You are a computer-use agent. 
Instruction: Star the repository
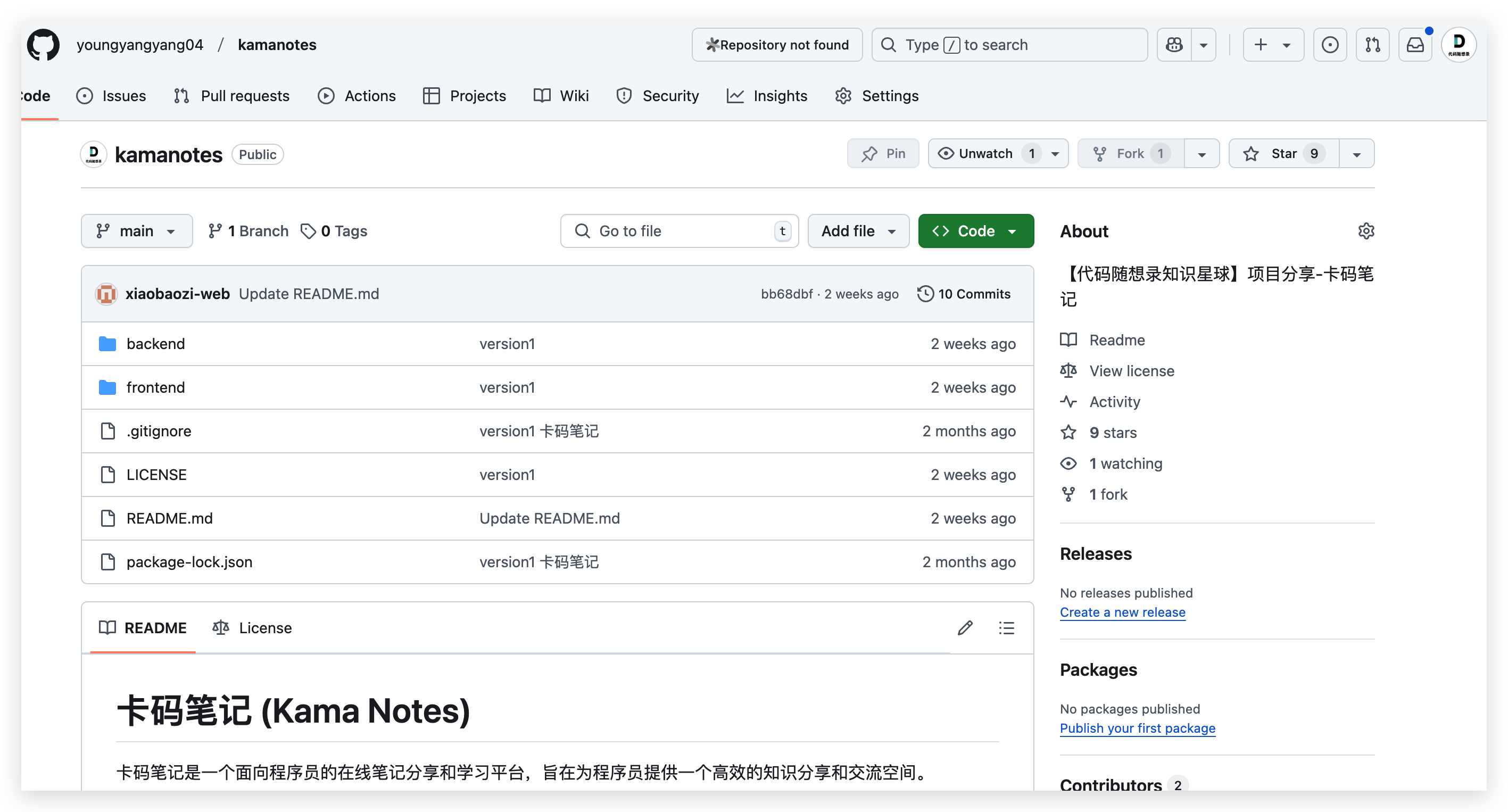(x=1284, y=153)
